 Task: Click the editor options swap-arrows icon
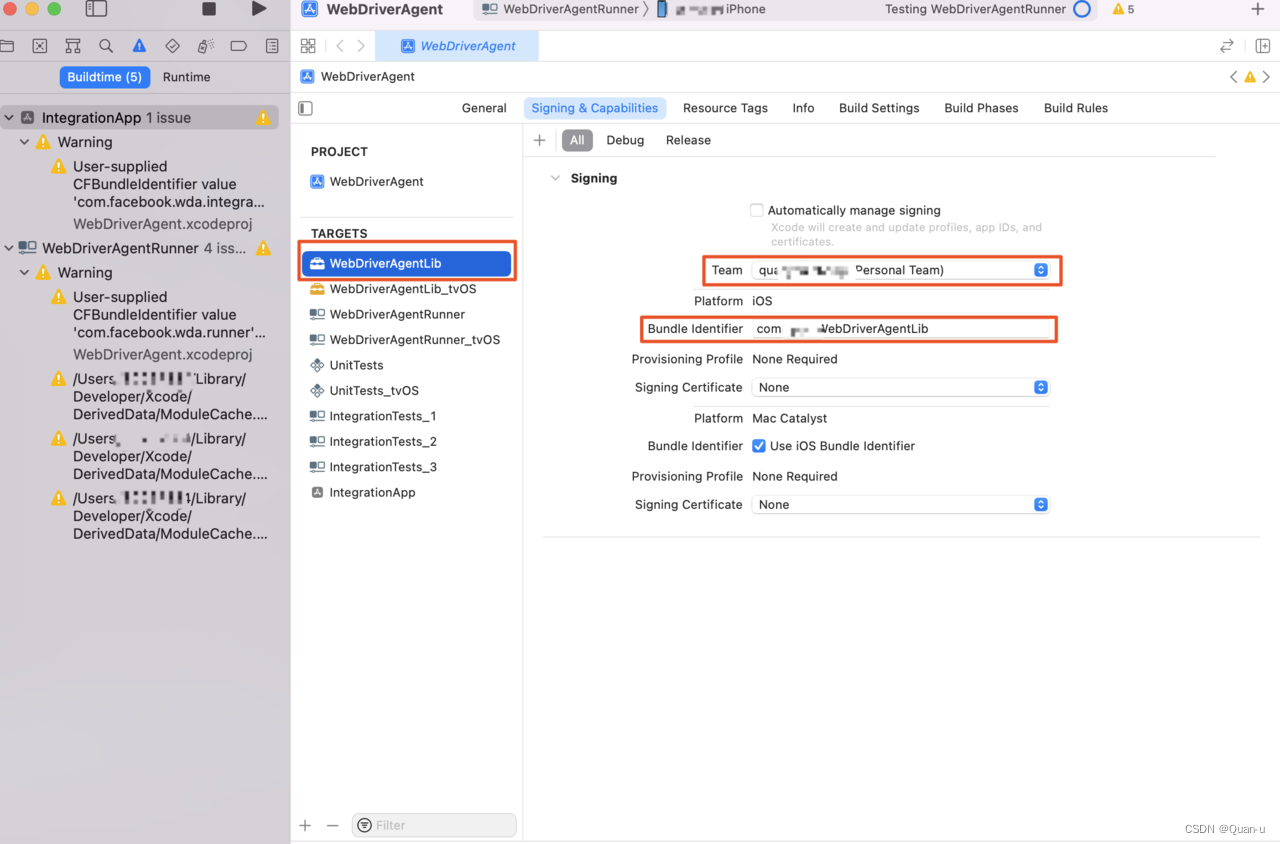tap(1227, 46)
